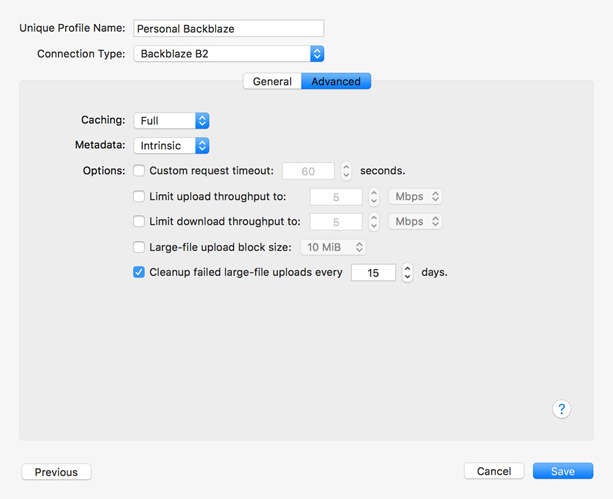Save the profile settings
The width and height of the screenshot is (613, 499).
click(563, 471)
